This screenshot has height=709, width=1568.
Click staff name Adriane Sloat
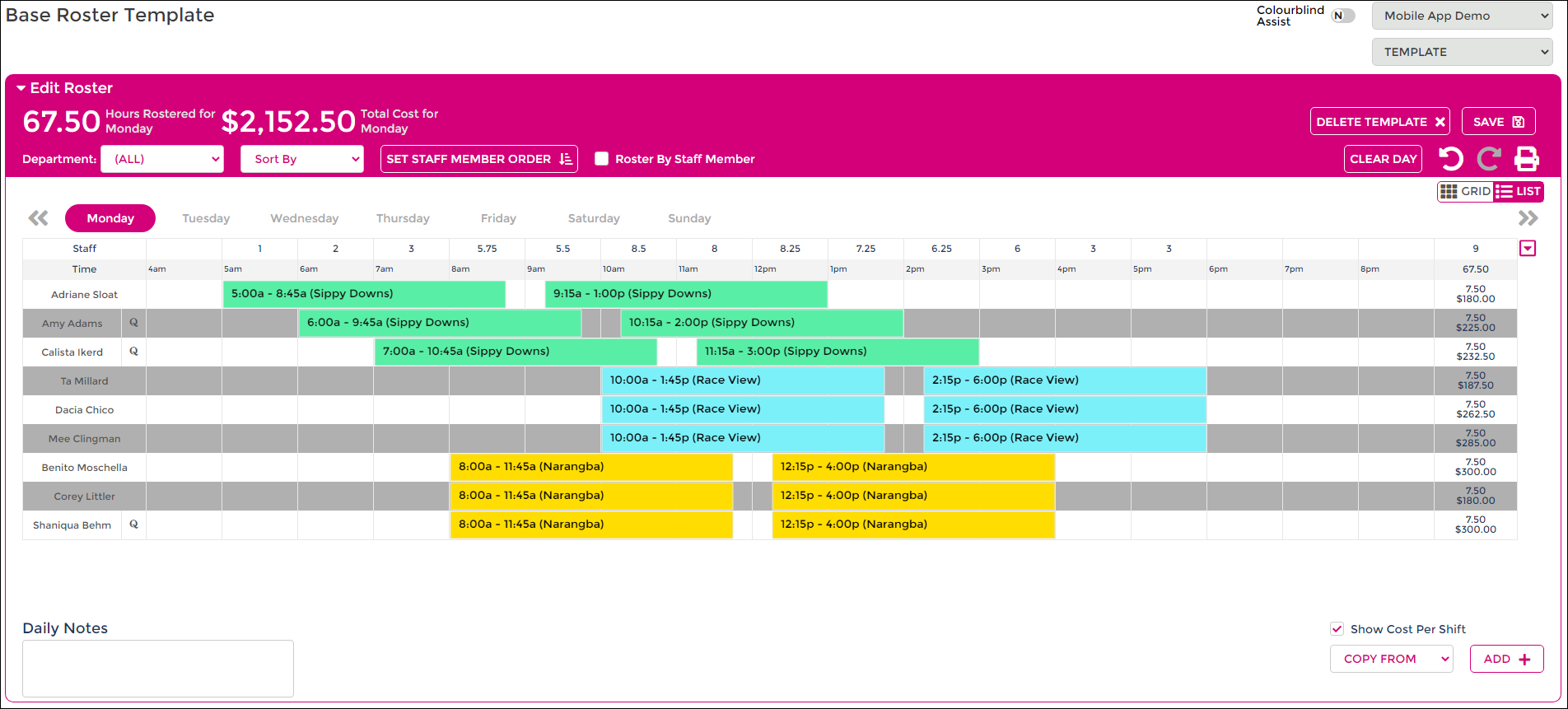84,295
